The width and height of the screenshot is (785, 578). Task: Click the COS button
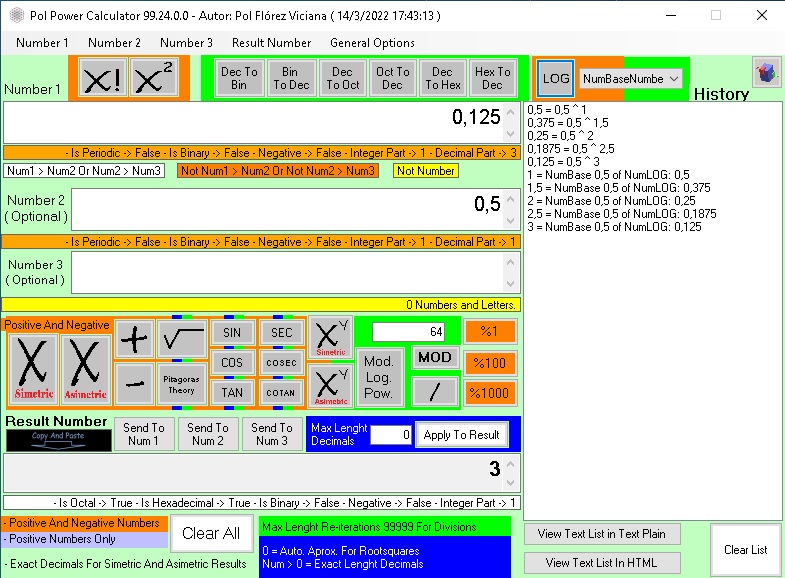232,363
